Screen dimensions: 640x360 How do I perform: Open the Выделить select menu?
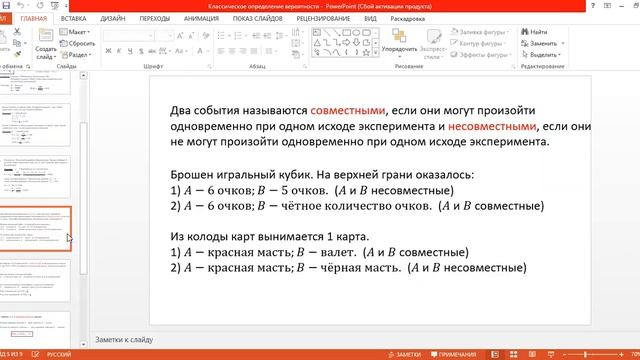pos(542,55)
